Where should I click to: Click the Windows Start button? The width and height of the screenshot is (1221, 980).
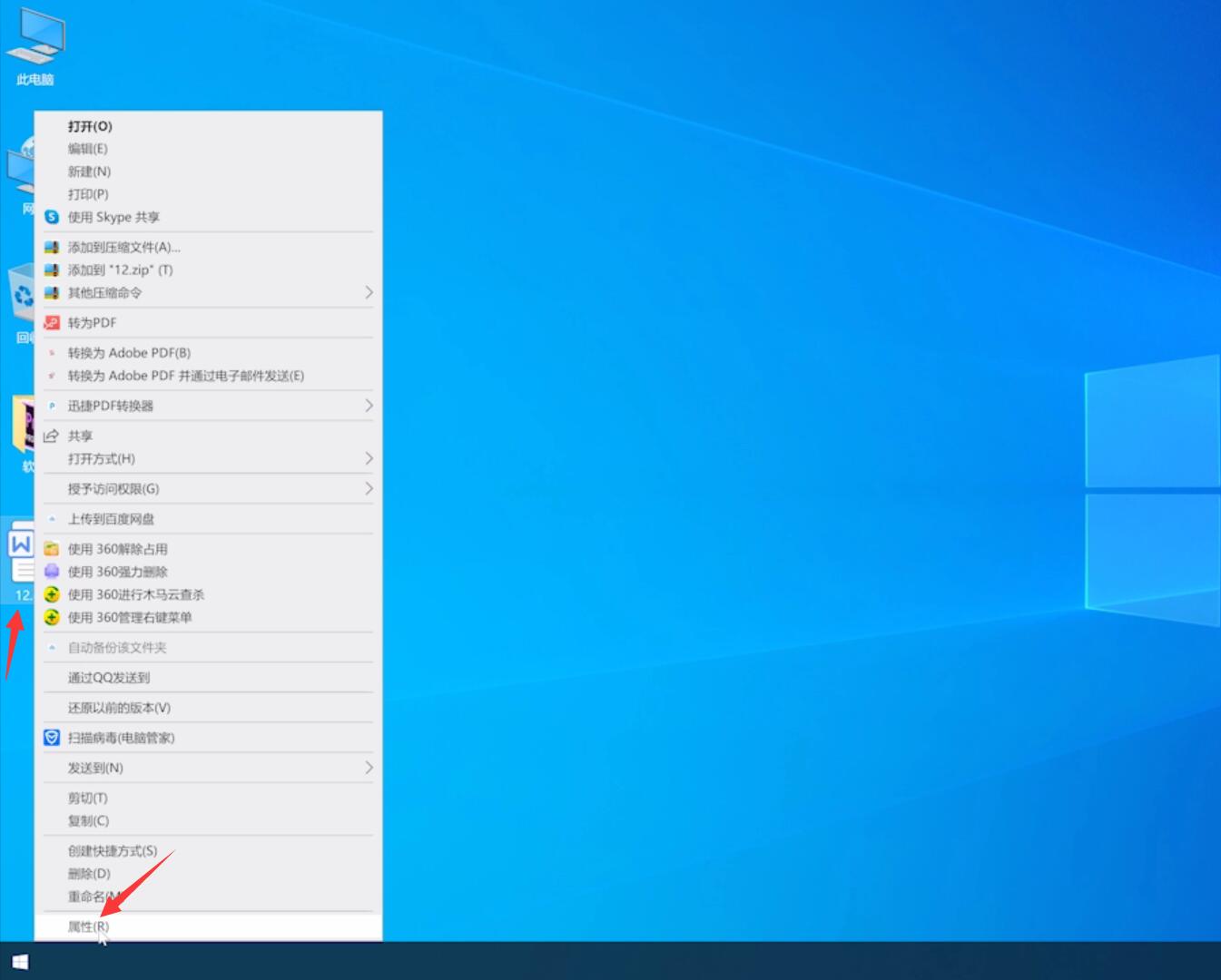20,962
